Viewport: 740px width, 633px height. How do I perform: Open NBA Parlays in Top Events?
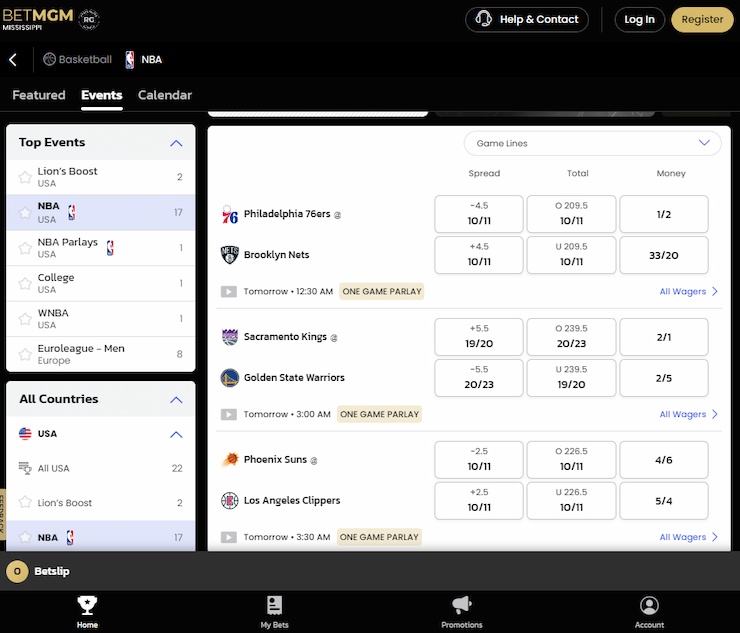101,248
